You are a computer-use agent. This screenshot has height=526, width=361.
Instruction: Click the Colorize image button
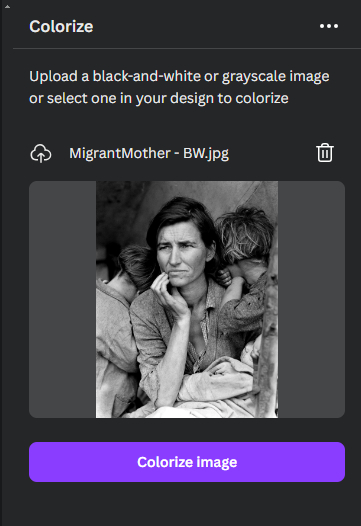[x=187, y=462]
